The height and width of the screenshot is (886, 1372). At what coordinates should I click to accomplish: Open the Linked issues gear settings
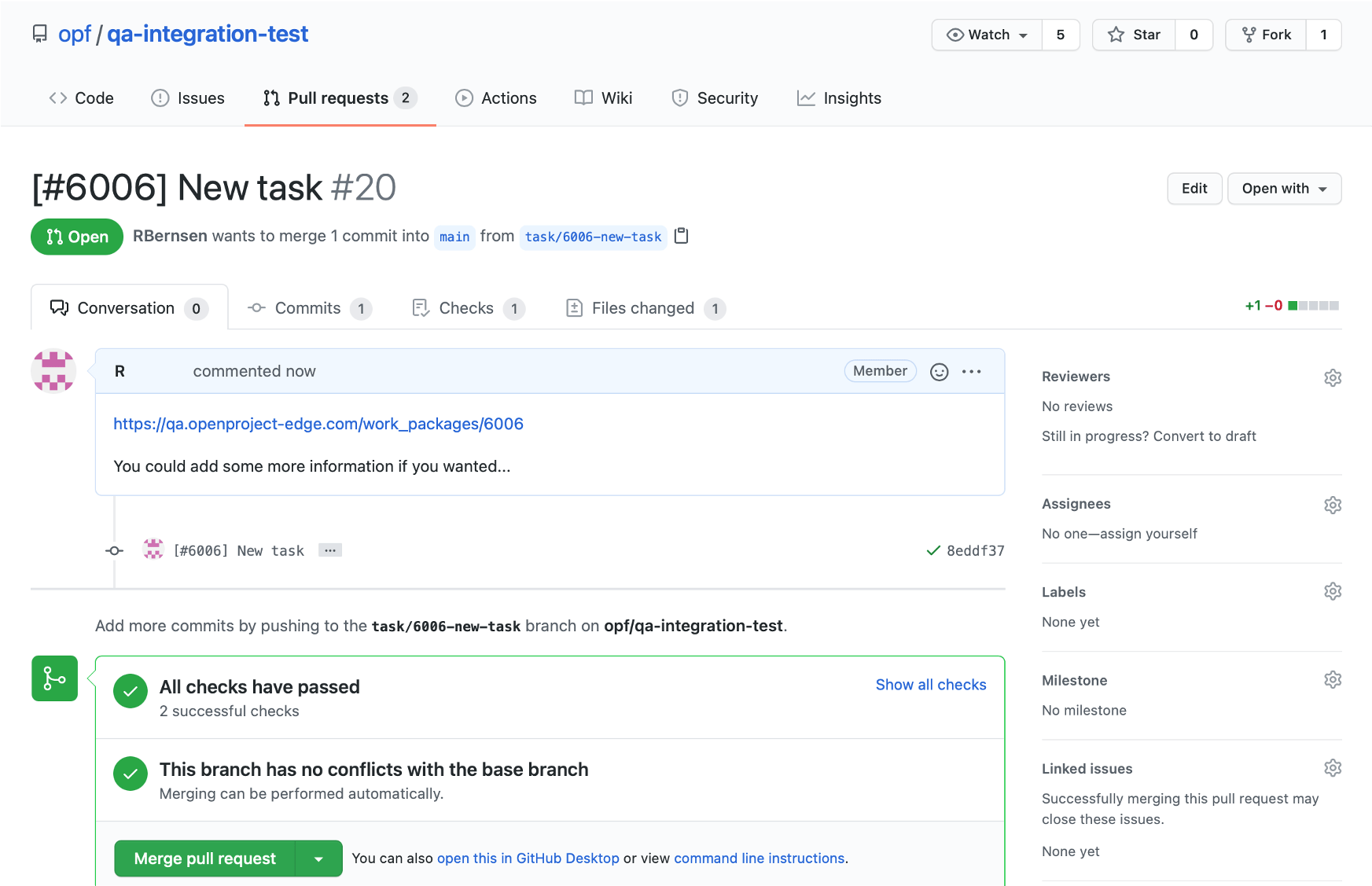pos(1332,767)
